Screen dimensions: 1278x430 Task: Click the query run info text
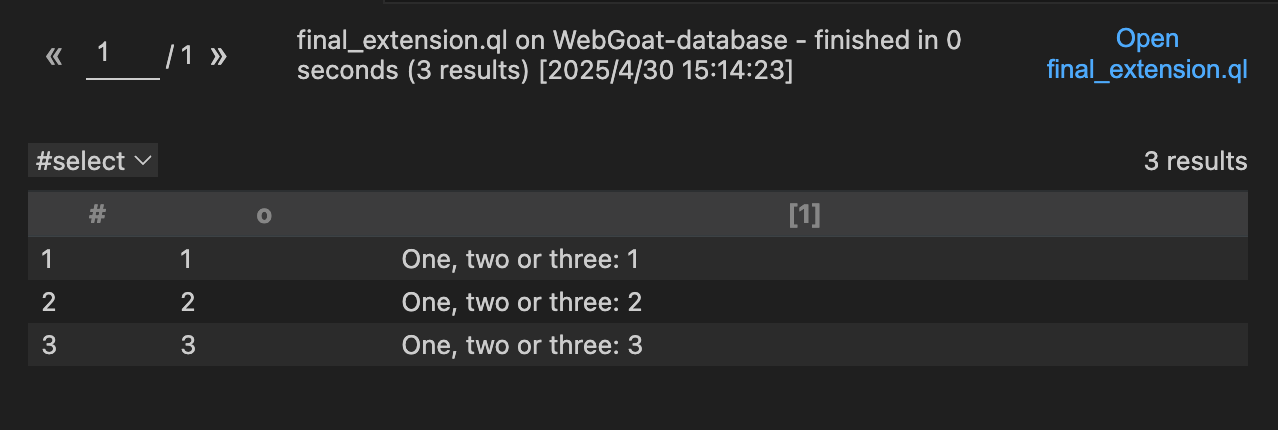[x=628, y=56]
